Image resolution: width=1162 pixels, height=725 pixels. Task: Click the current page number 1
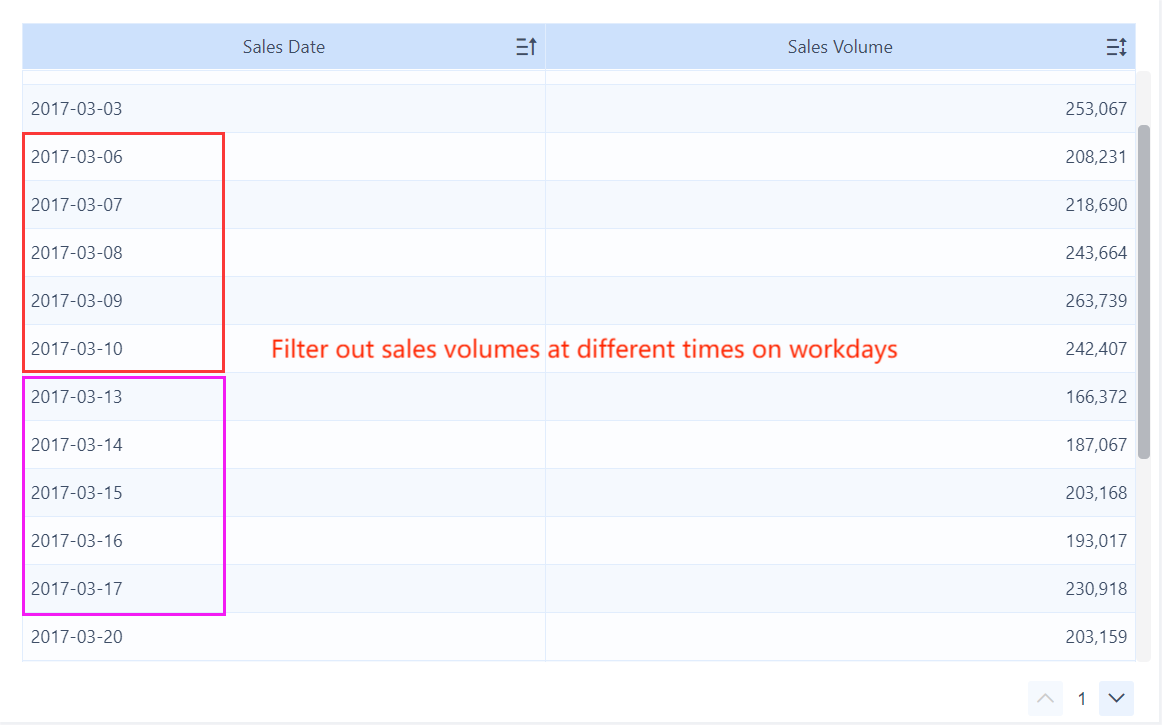1081,699
